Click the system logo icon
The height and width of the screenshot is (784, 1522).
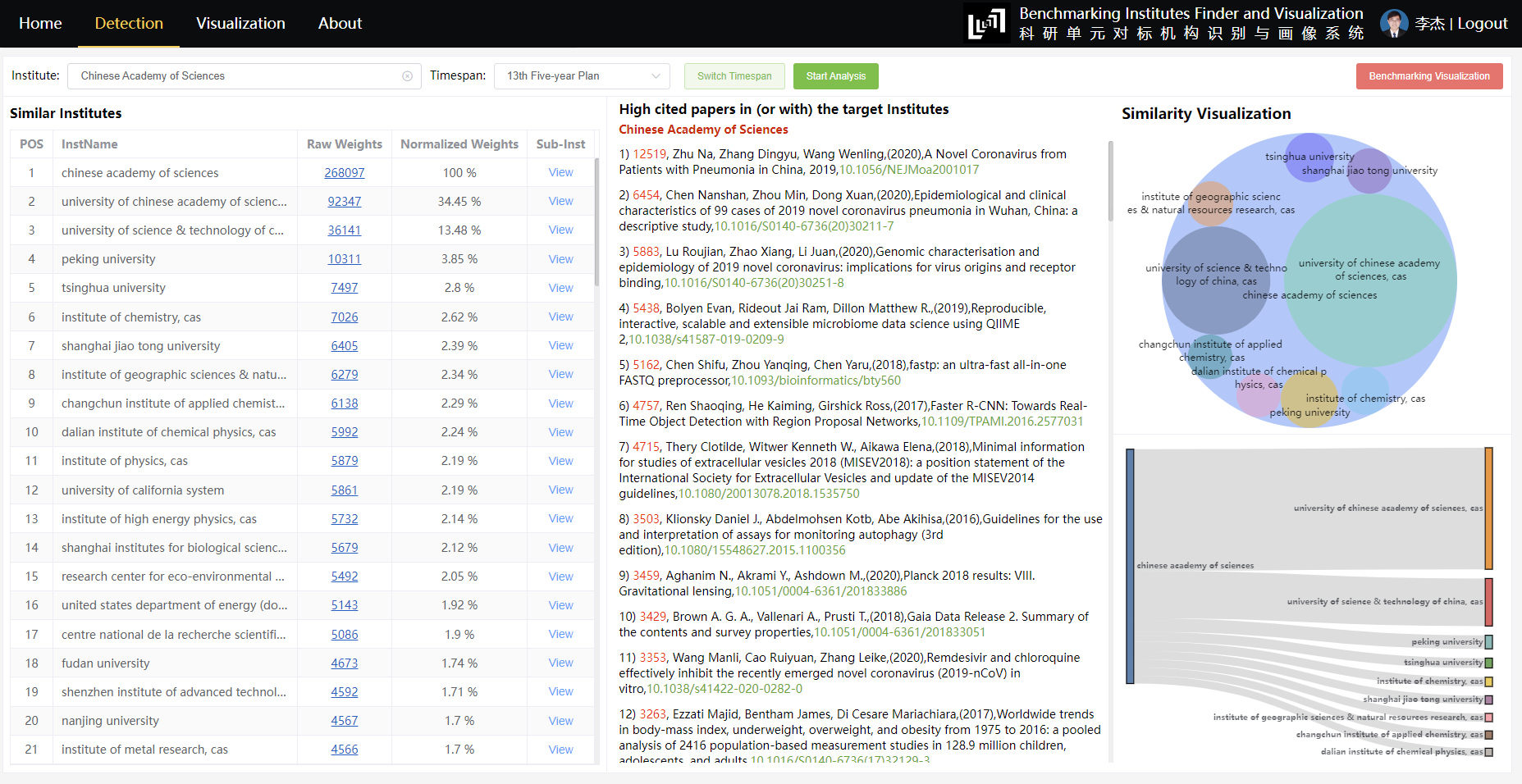986,24
